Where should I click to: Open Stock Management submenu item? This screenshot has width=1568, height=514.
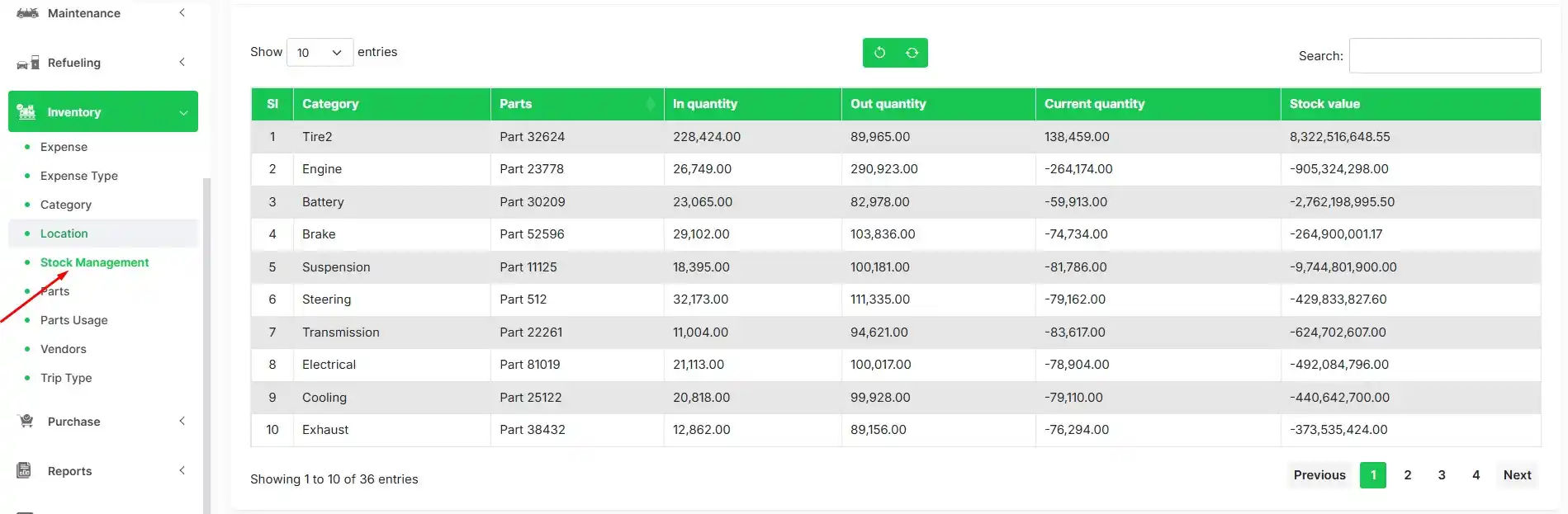(x=94, y=262)
